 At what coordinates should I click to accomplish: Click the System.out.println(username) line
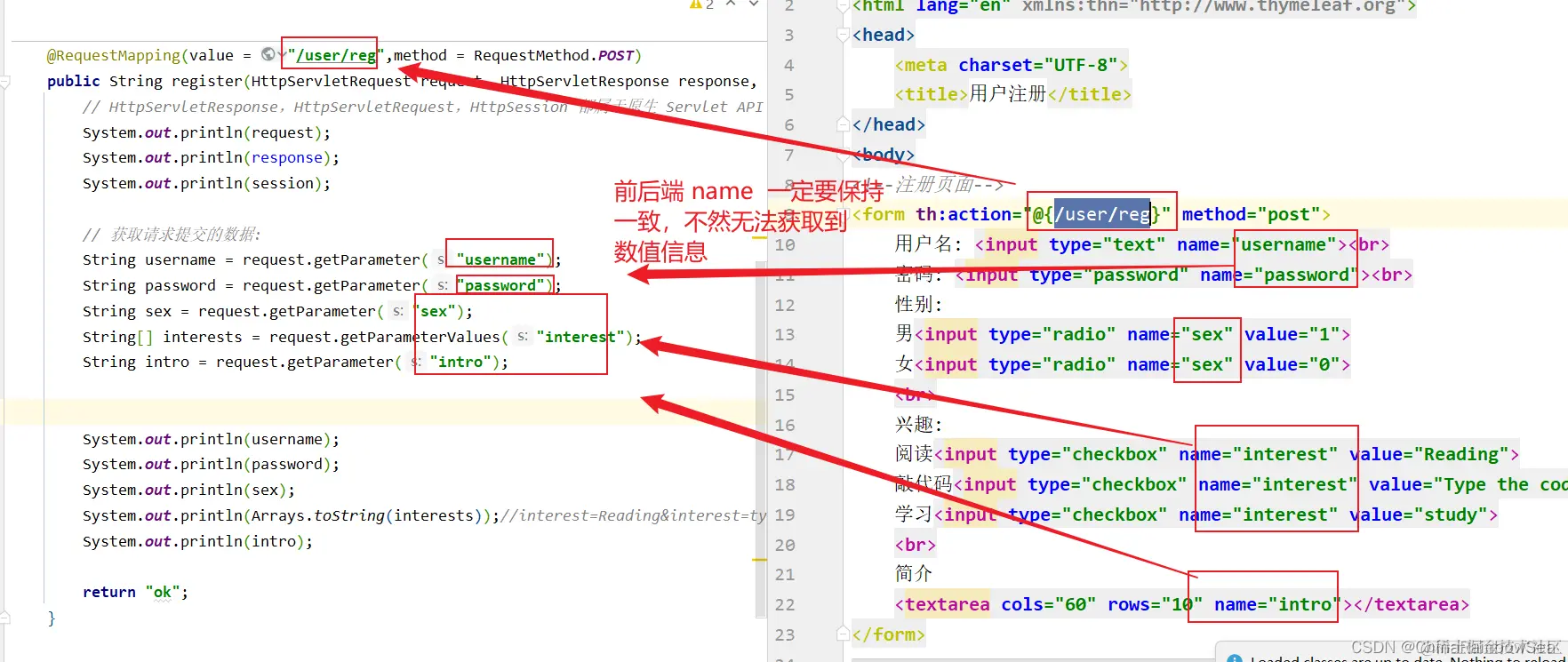(211, 439)
